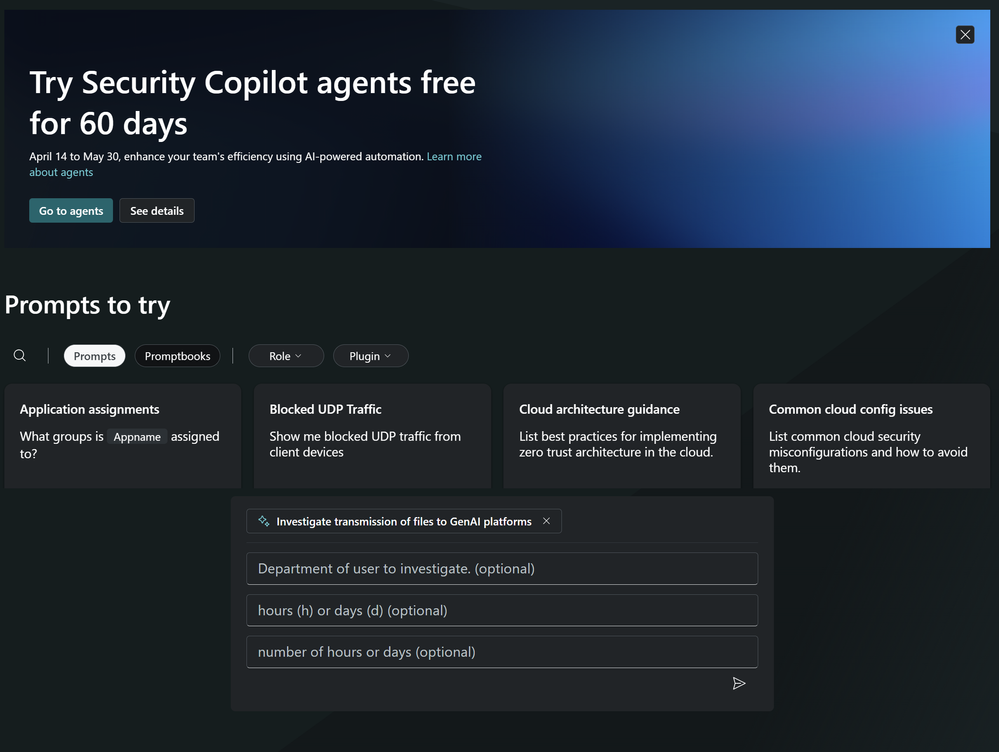
Task: Click the send arrow icon
Action: [739, 684]
